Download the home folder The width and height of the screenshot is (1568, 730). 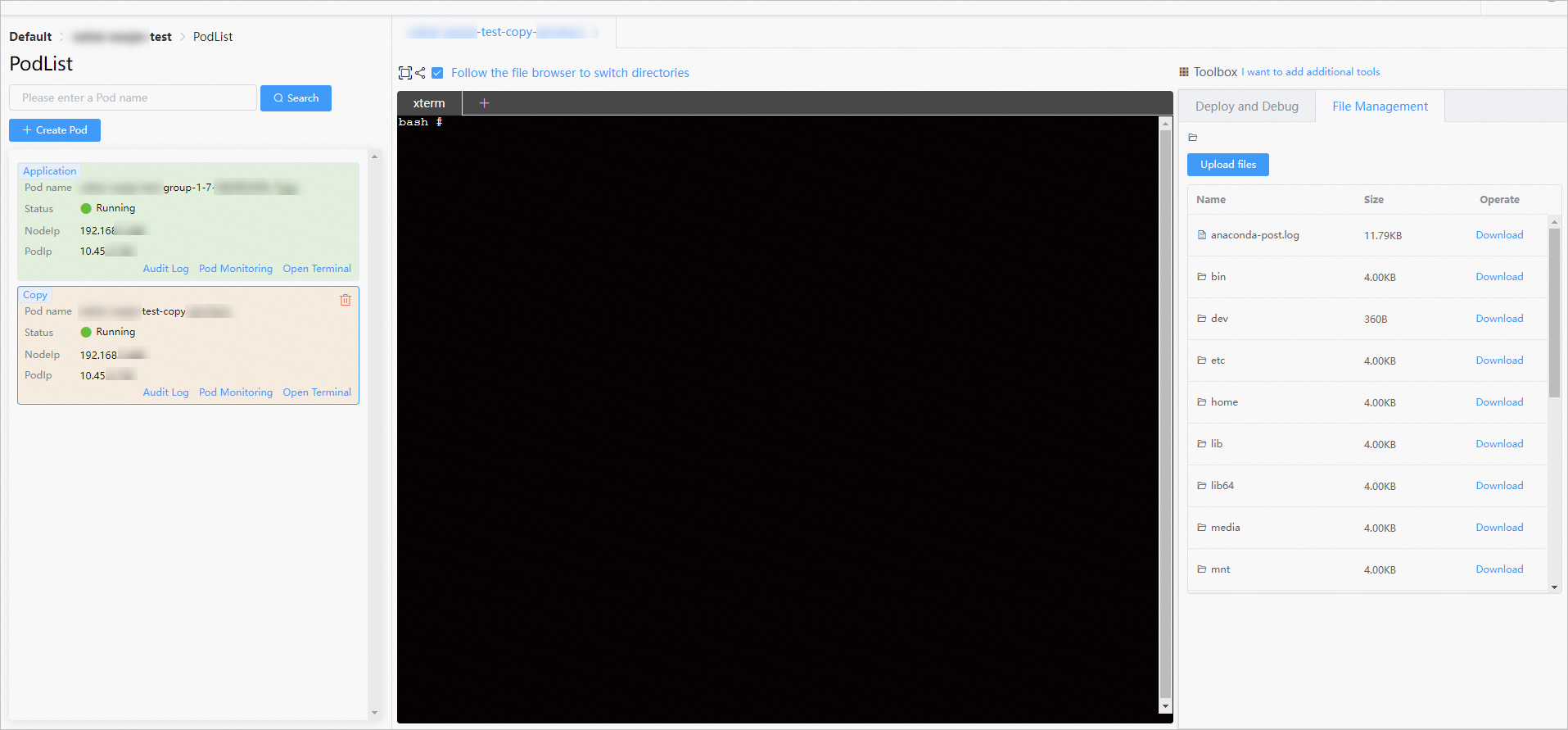click(1499, 402)
